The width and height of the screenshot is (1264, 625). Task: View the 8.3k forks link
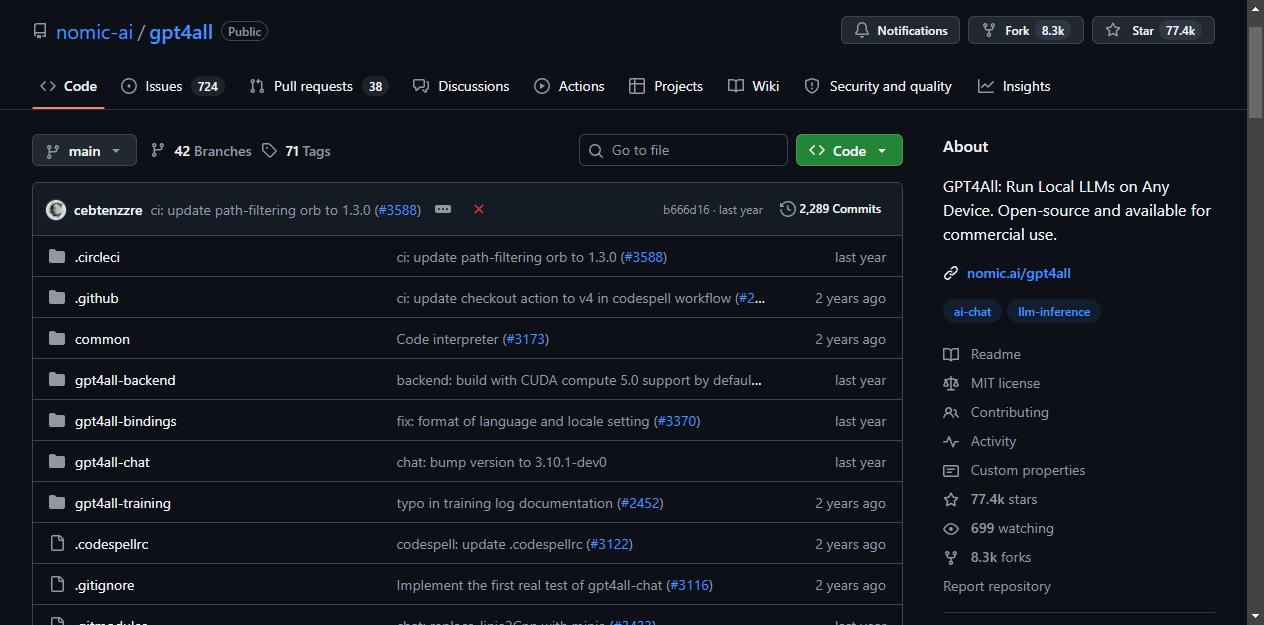point(987,557)
